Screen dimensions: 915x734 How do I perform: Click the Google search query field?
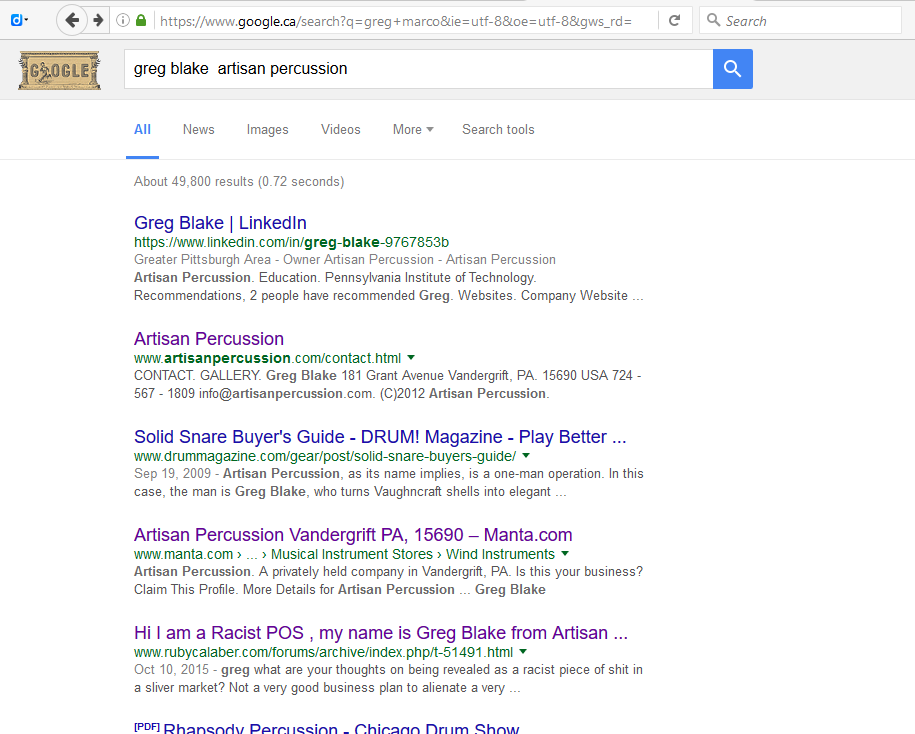tap(418, 69)
